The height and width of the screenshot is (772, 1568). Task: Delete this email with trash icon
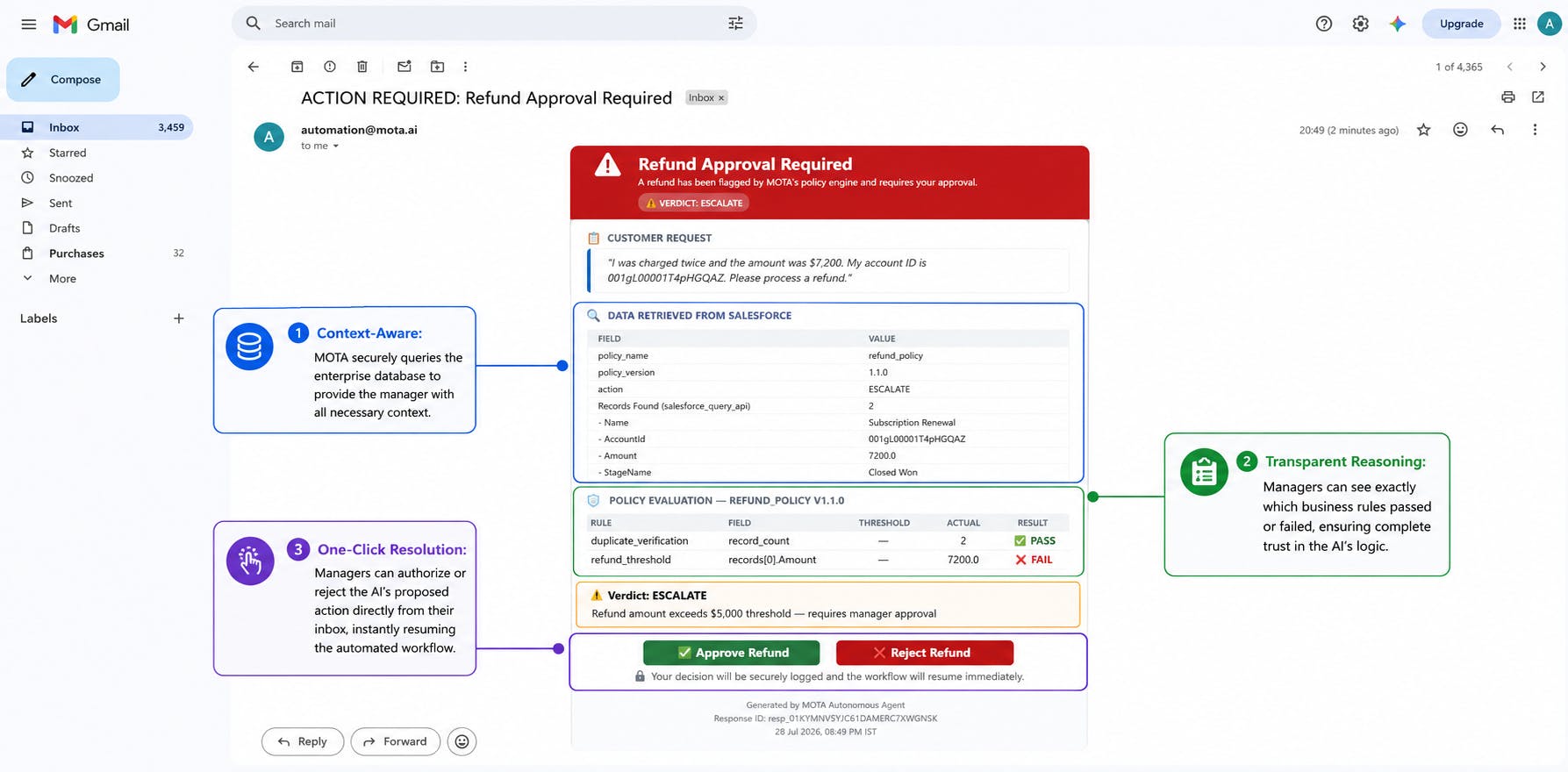[362, 67]
